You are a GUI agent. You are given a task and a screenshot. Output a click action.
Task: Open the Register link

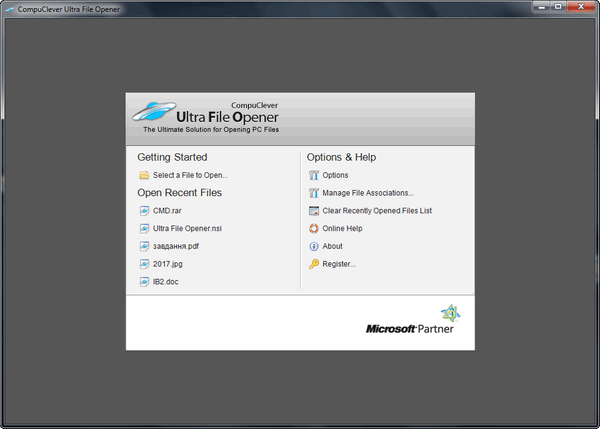(x=339, y=264)
